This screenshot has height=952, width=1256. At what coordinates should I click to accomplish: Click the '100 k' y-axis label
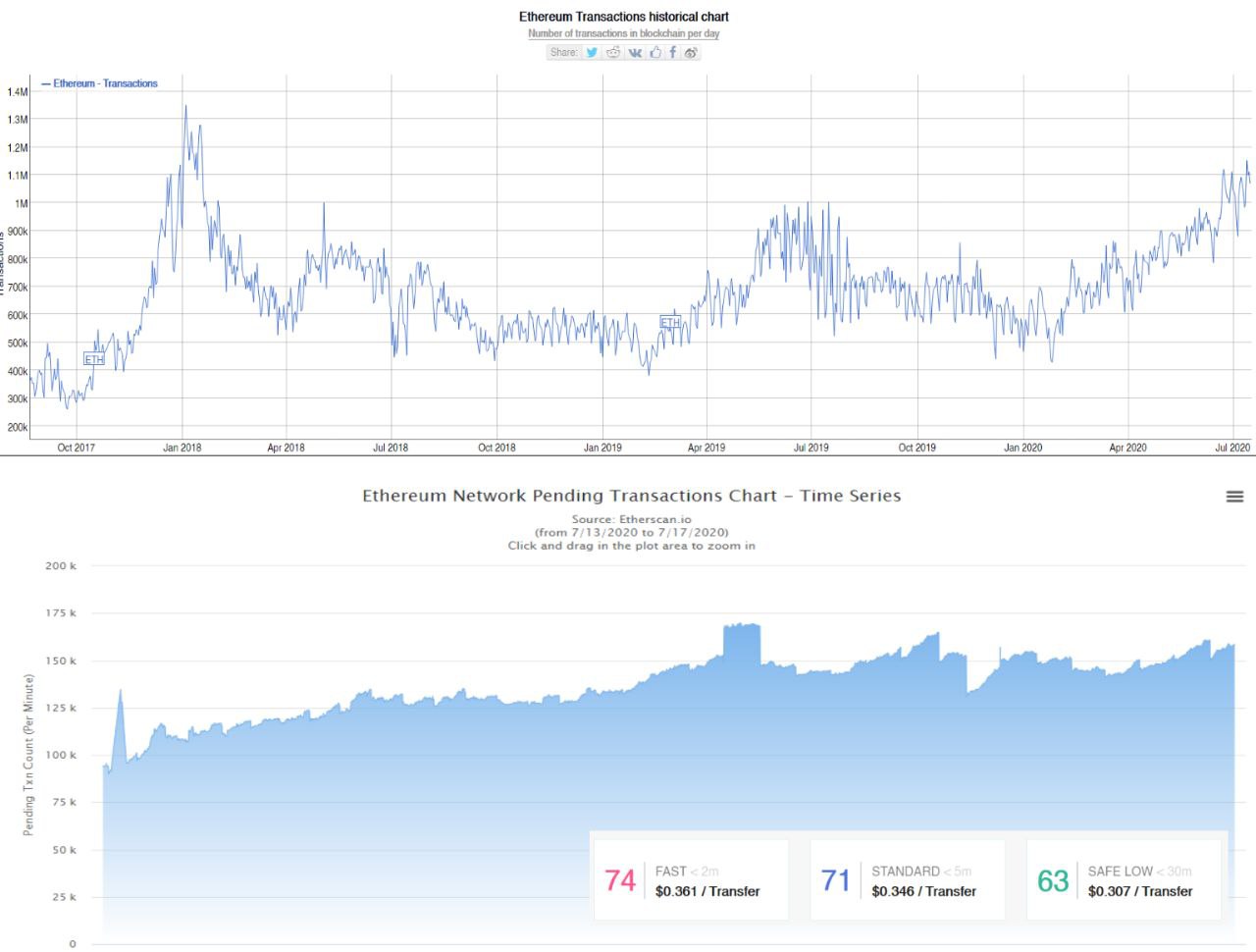(x=61, y=755)
